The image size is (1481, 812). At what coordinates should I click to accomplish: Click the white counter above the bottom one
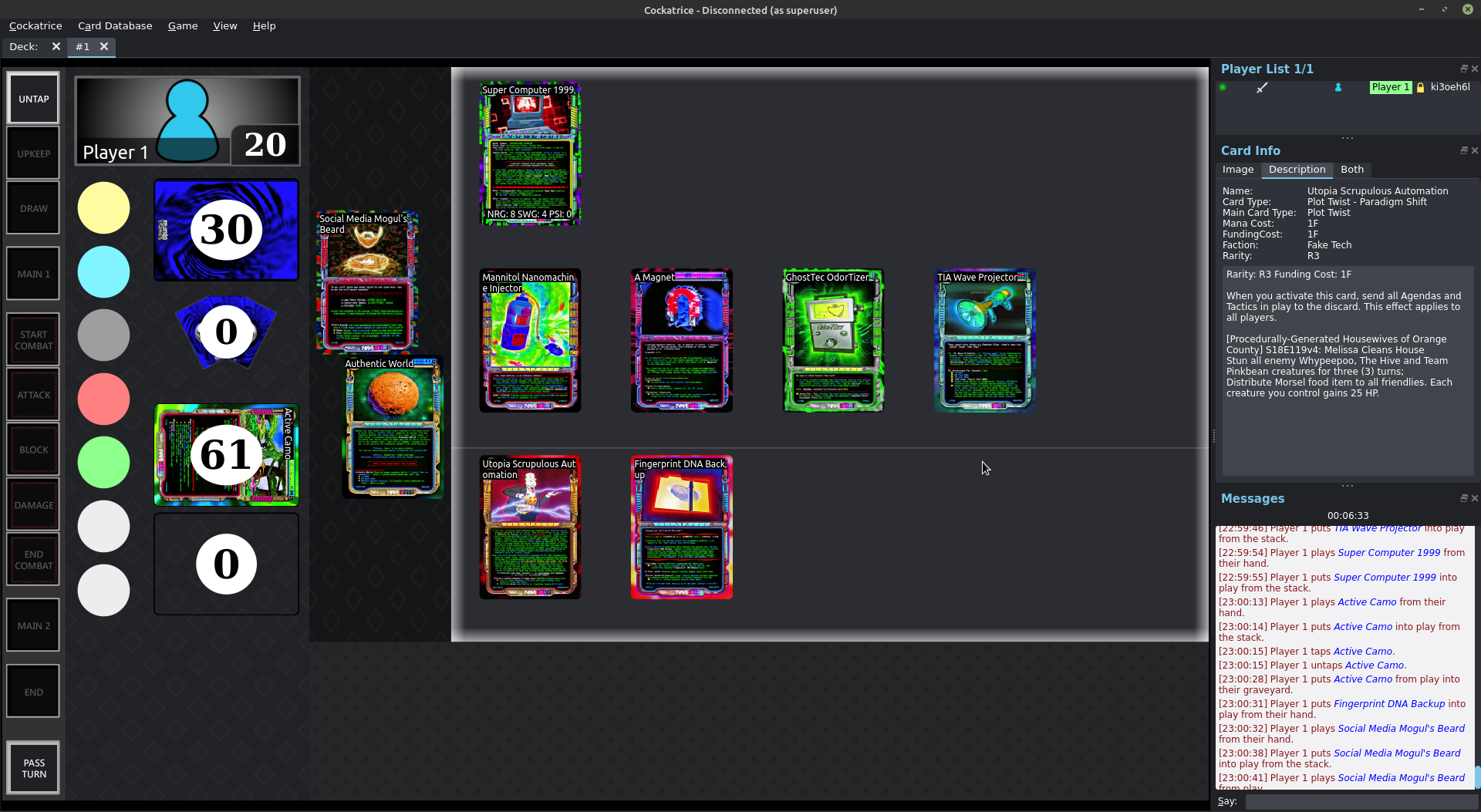pyautogui.click(x=103, y=526)
